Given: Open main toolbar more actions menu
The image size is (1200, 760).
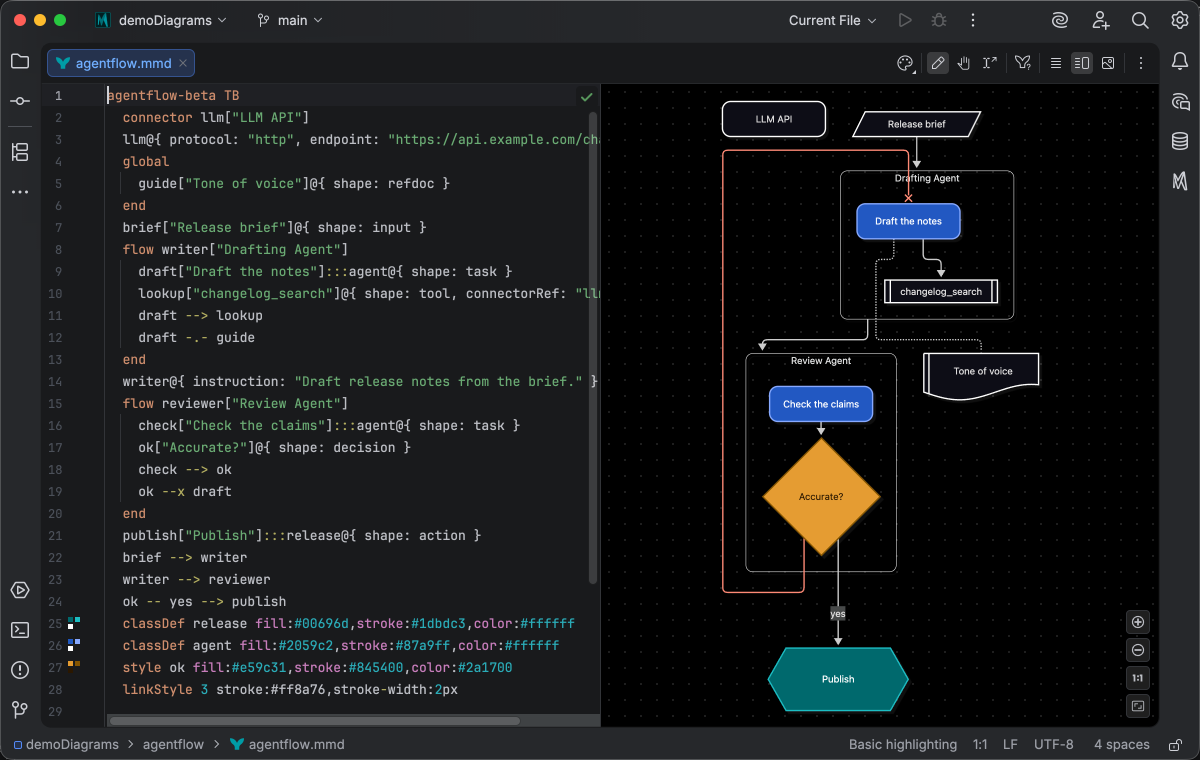Looking at the screenshot, I should click(972, 20).
